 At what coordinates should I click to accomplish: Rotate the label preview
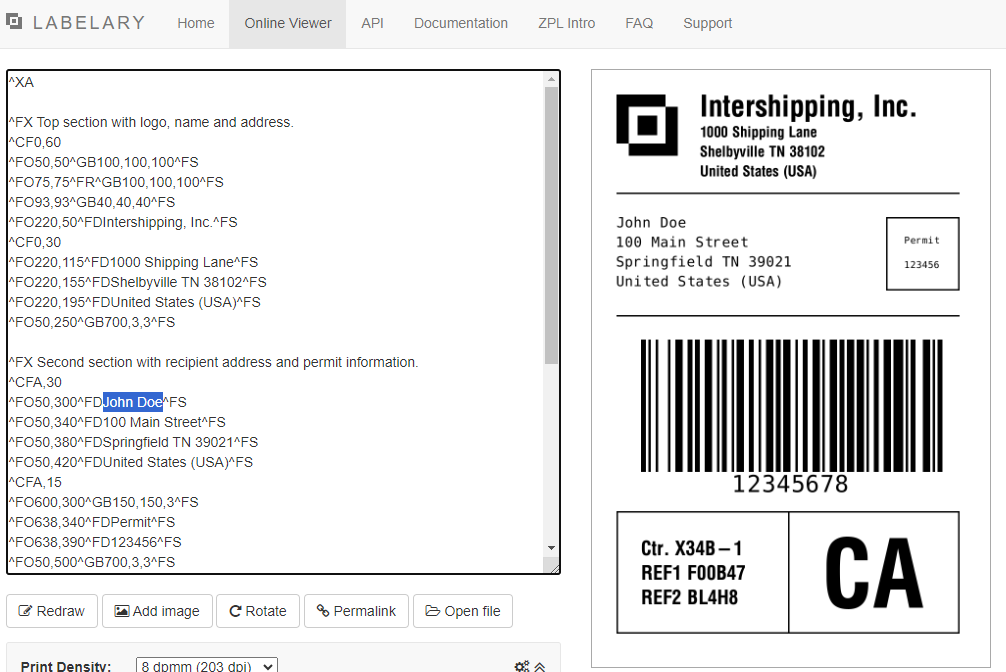point(258,611)
